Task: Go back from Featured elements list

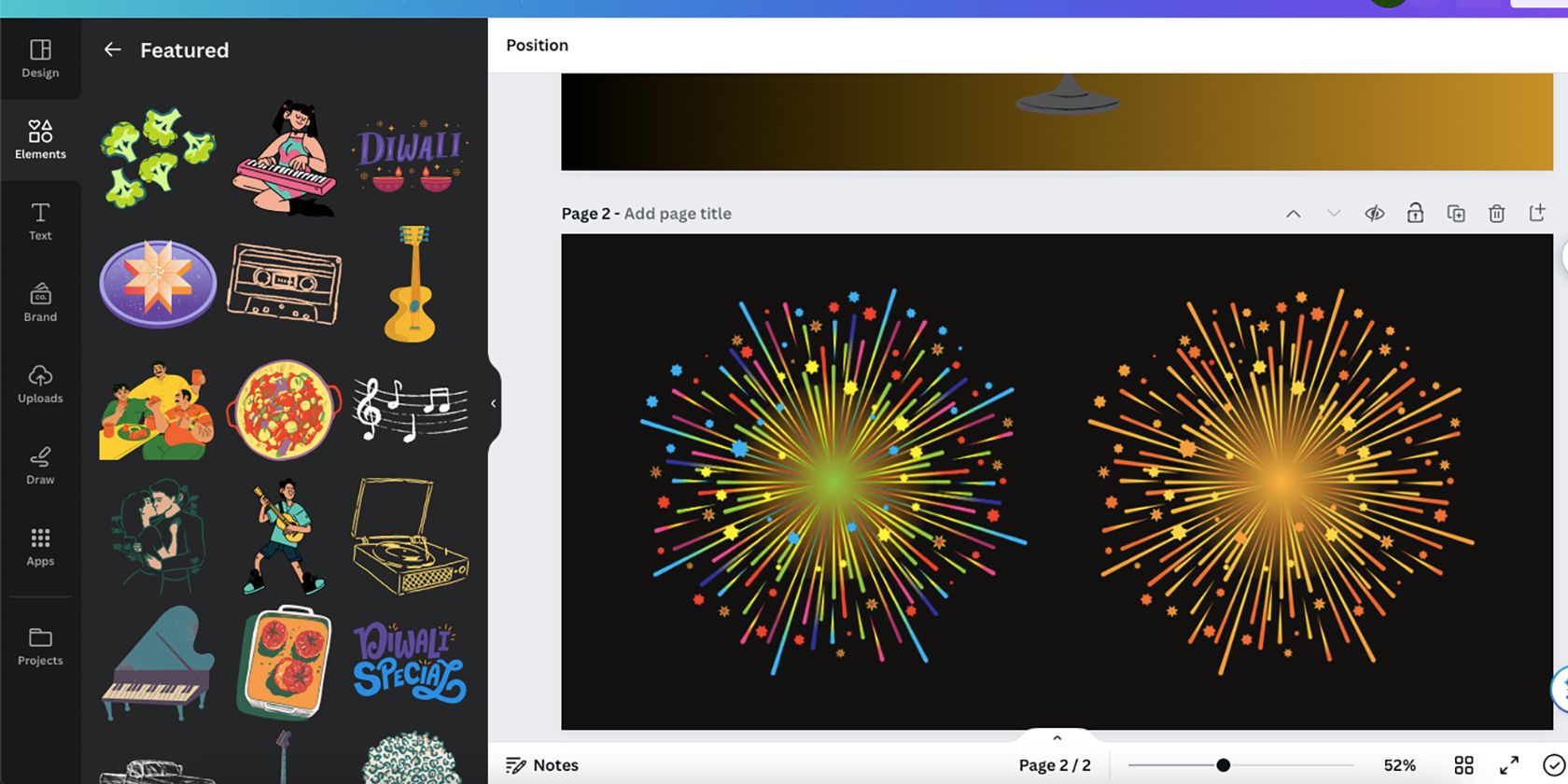Action: (x=112, y=49)
